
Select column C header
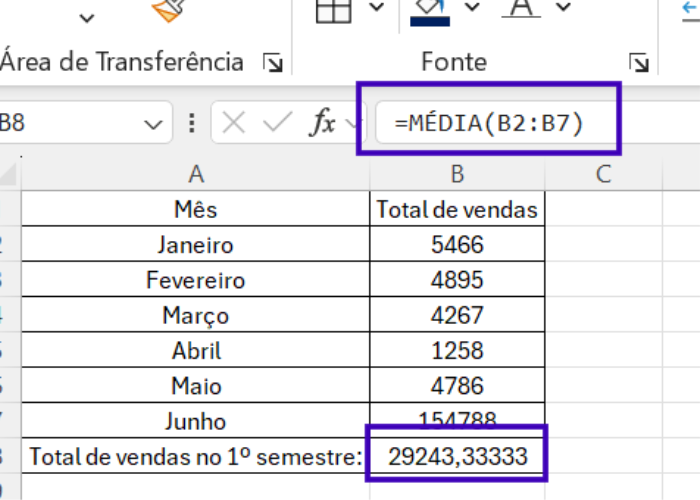tap(603, 174)
